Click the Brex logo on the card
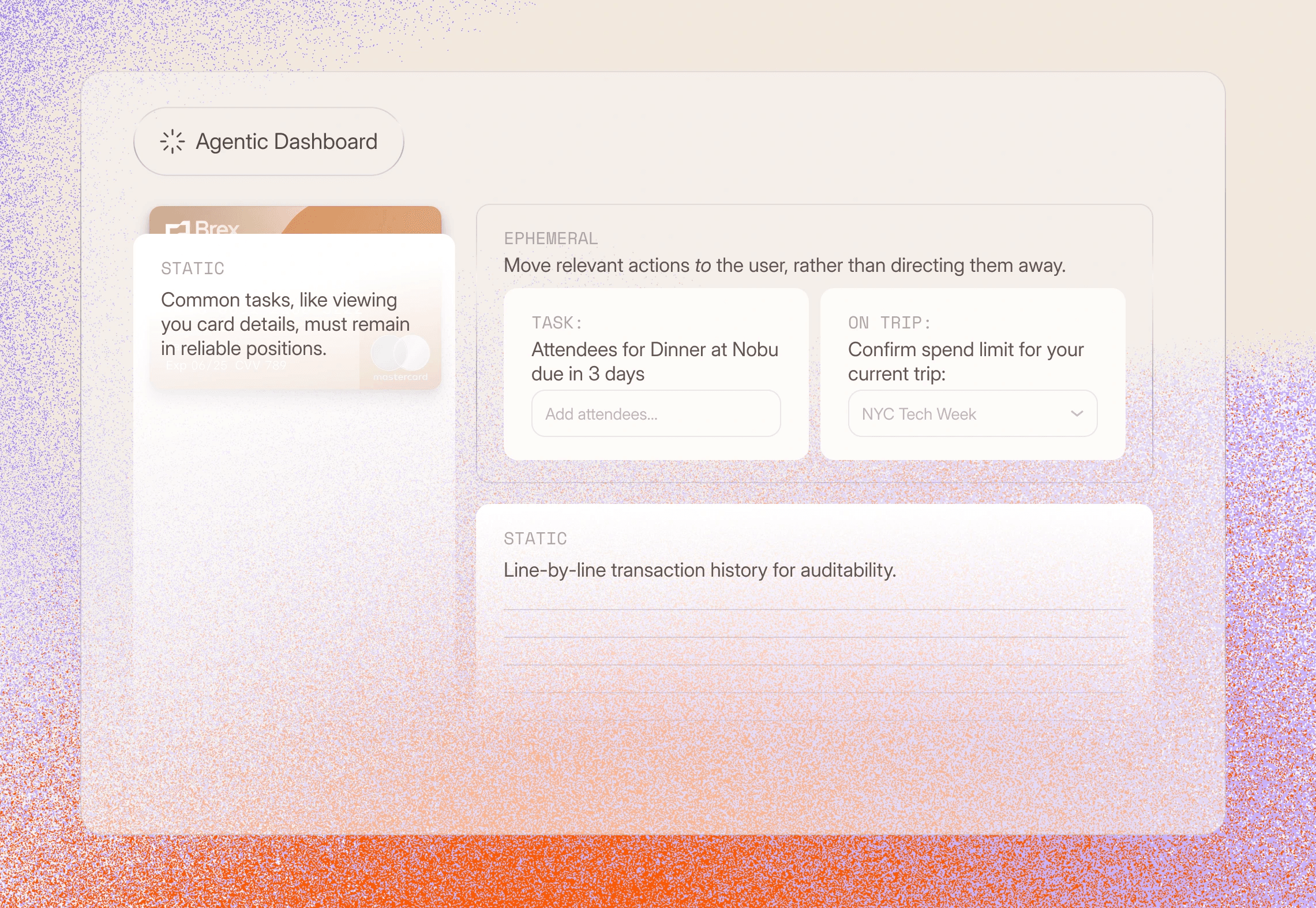 click(x=202, y=227)
